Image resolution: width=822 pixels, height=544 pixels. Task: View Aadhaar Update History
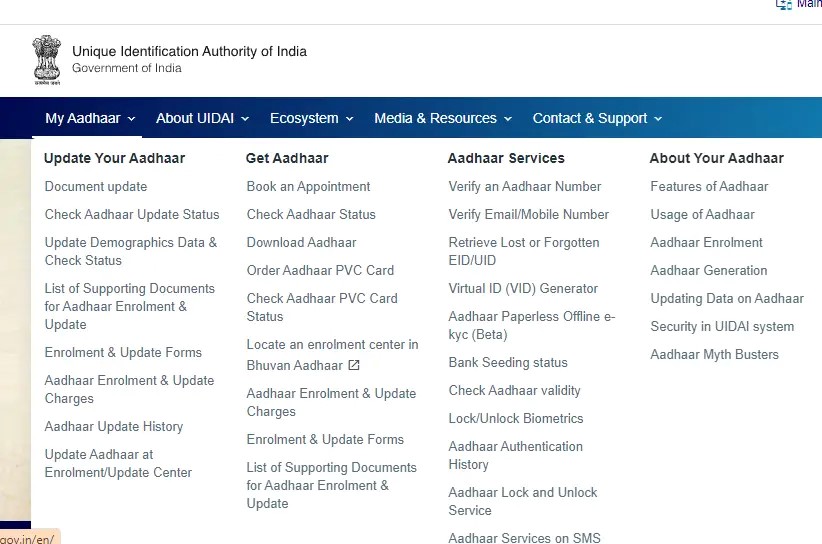[114, 427]
